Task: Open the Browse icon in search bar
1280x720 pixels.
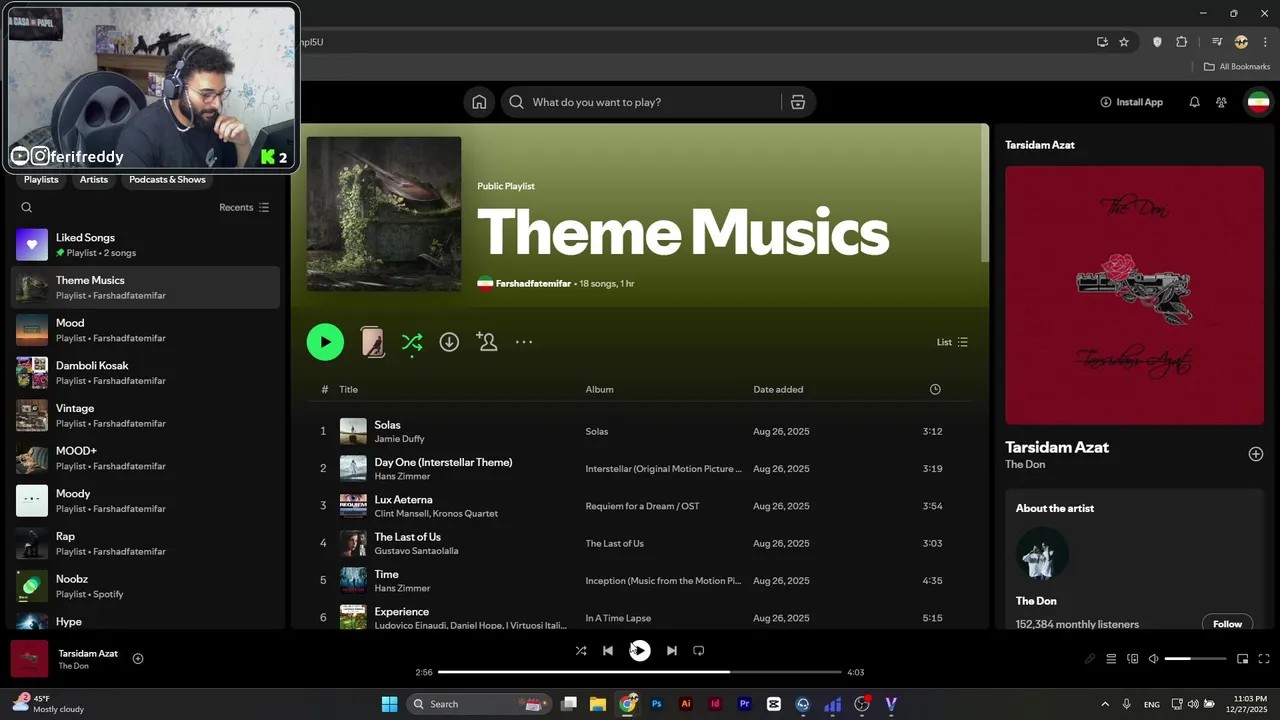Action: 797,102
